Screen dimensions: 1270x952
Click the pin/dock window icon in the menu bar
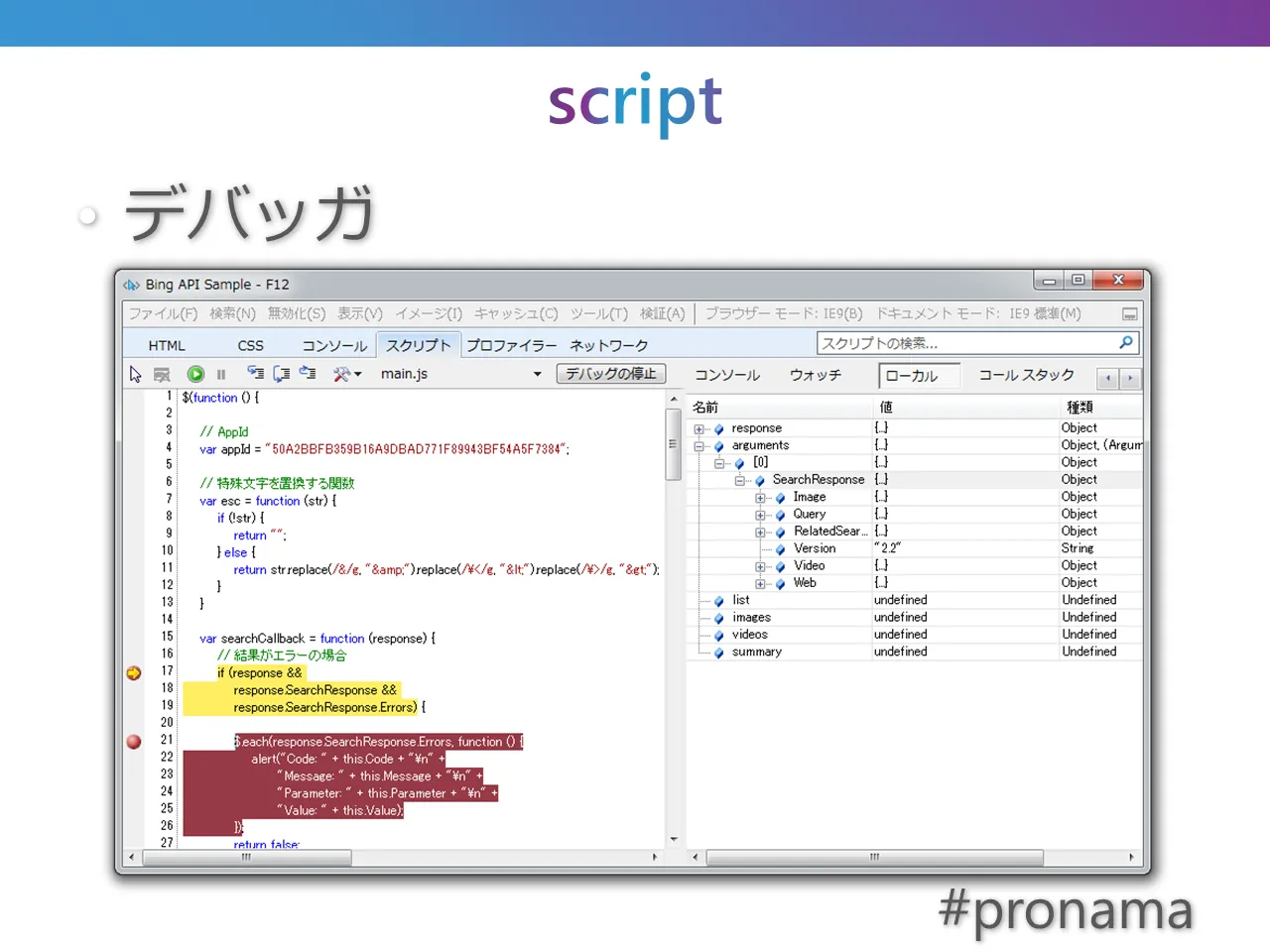coord(1129,314)
